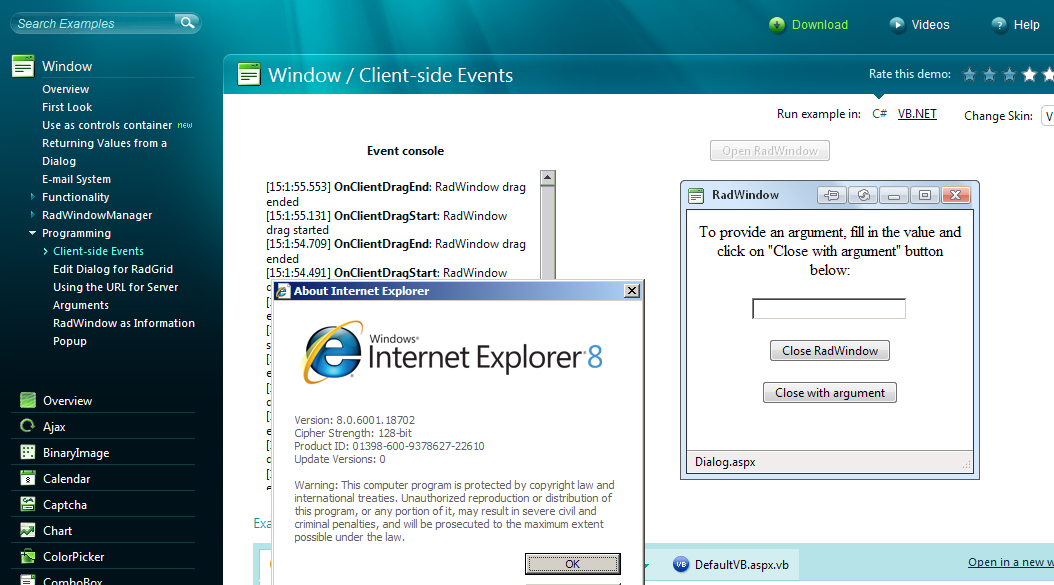This screenshot has width=1054, height=585.
Task: Click the Videos link
Action: pyautogui.click(x=930, y=25)
